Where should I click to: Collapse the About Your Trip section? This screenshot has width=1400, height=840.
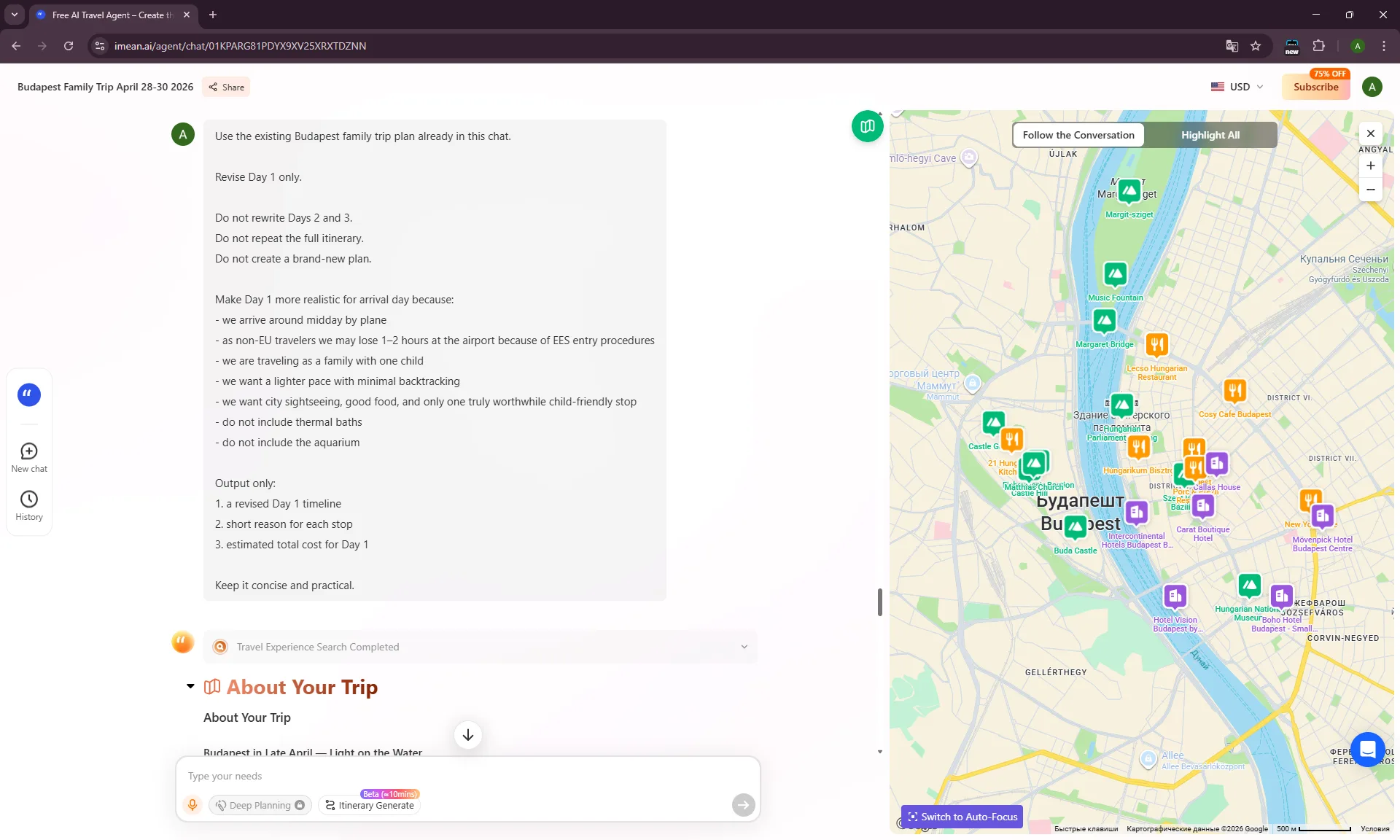(190, 686)
